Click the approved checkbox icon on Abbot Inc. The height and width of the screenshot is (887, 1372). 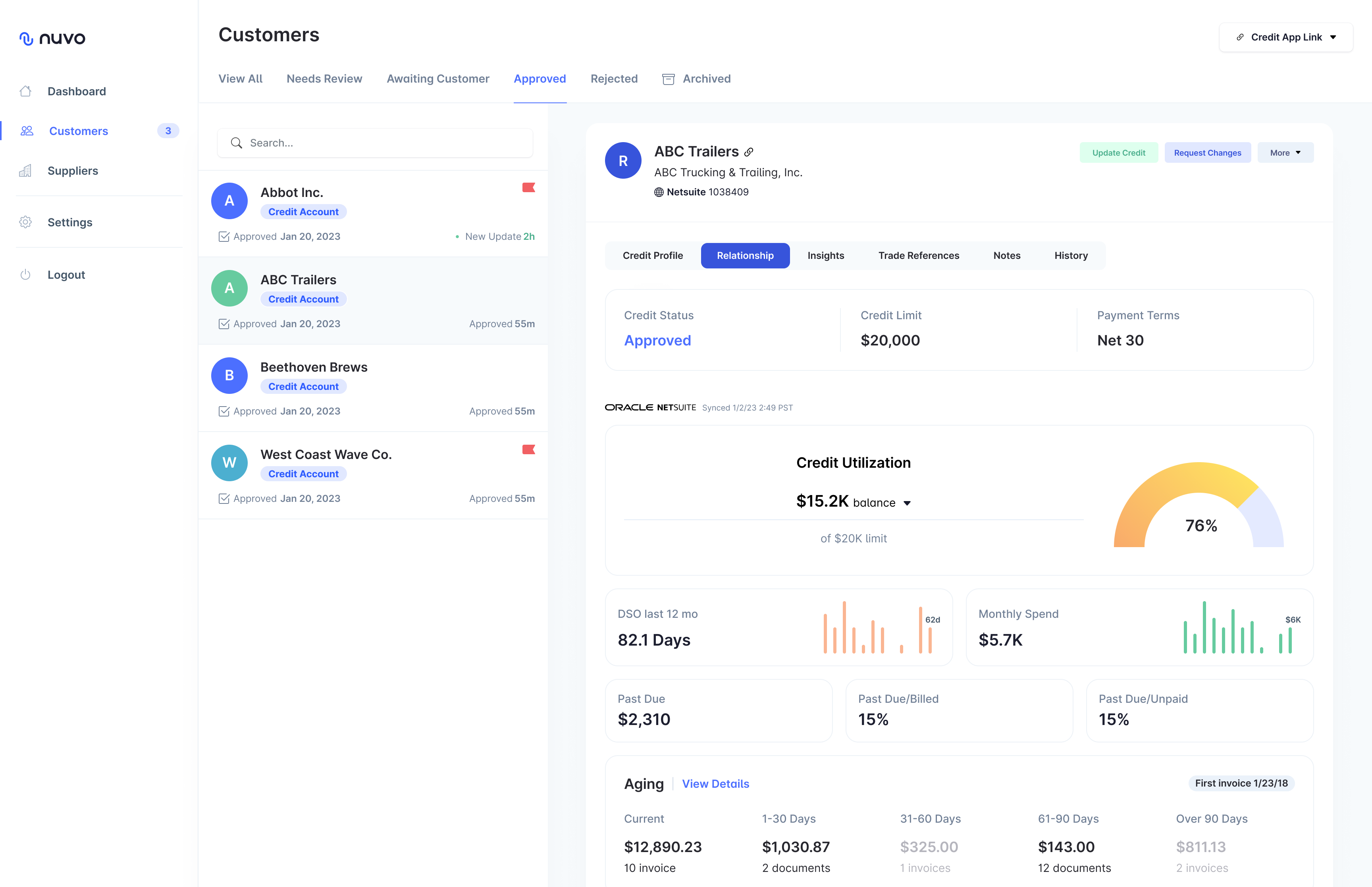point(224,237)
